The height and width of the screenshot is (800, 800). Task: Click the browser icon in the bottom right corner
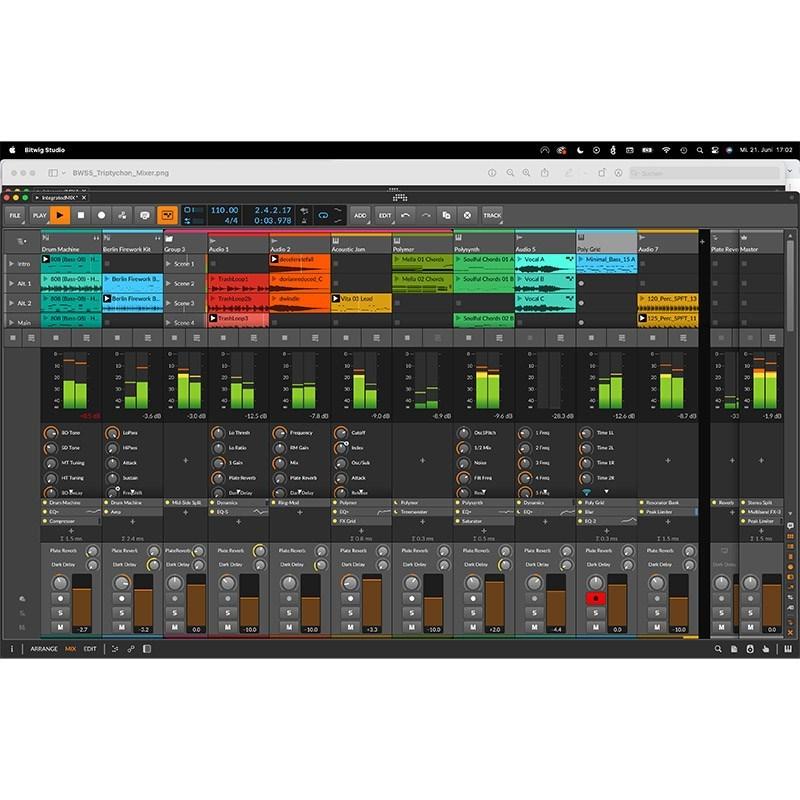click(788, 648)
